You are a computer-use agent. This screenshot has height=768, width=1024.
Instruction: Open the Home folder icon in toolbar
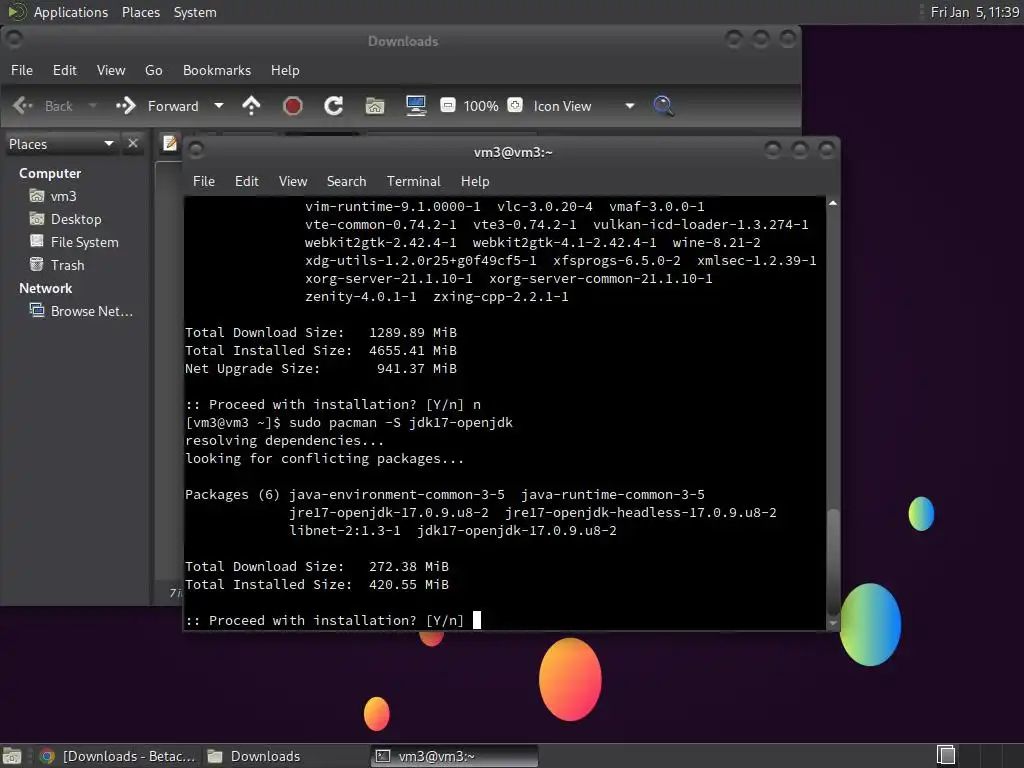(375, 106)
